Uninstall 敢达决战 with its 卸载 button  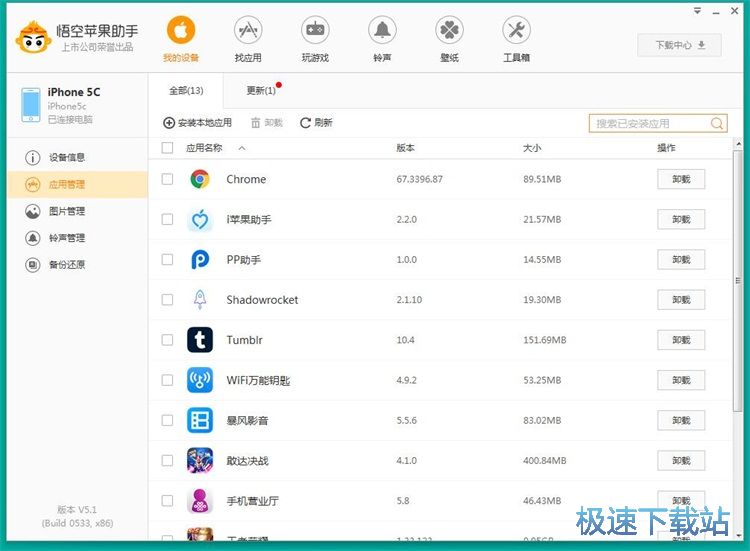coord(681,461)
